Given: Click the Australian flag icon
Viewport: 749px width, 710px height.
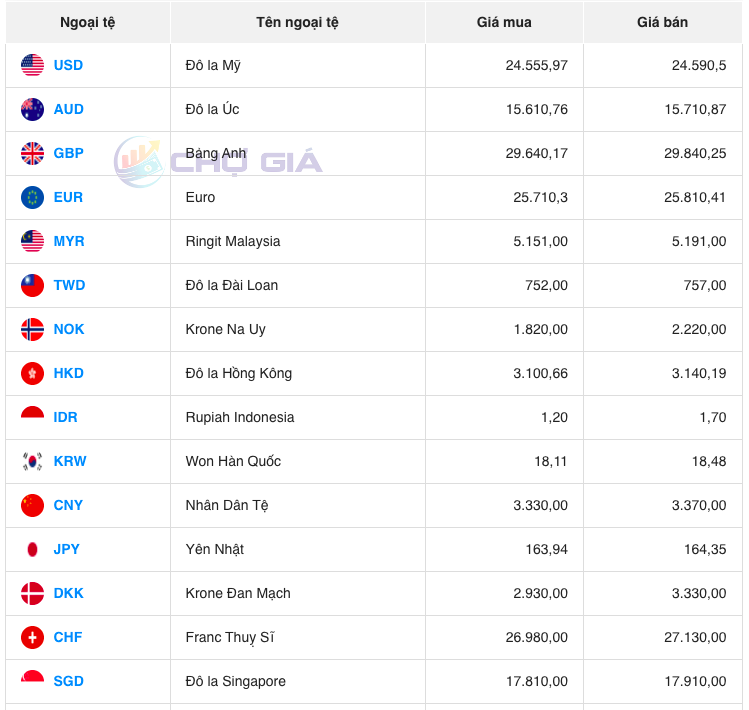Looking at the screenshot, I should tap(32, 109).
